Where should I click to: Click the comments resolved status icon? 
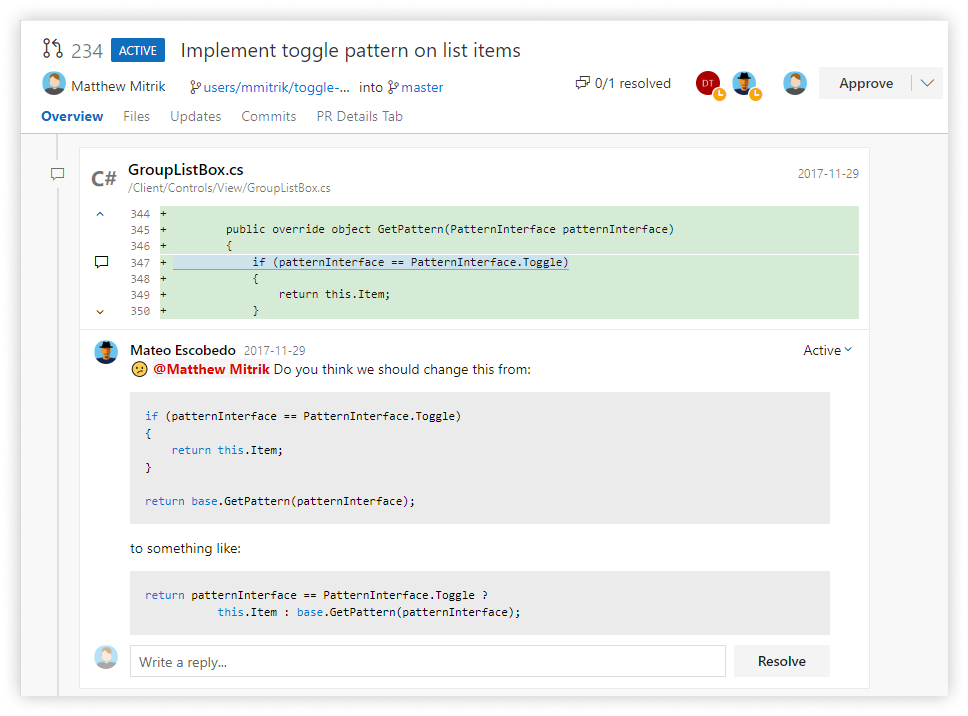point(583,83)
